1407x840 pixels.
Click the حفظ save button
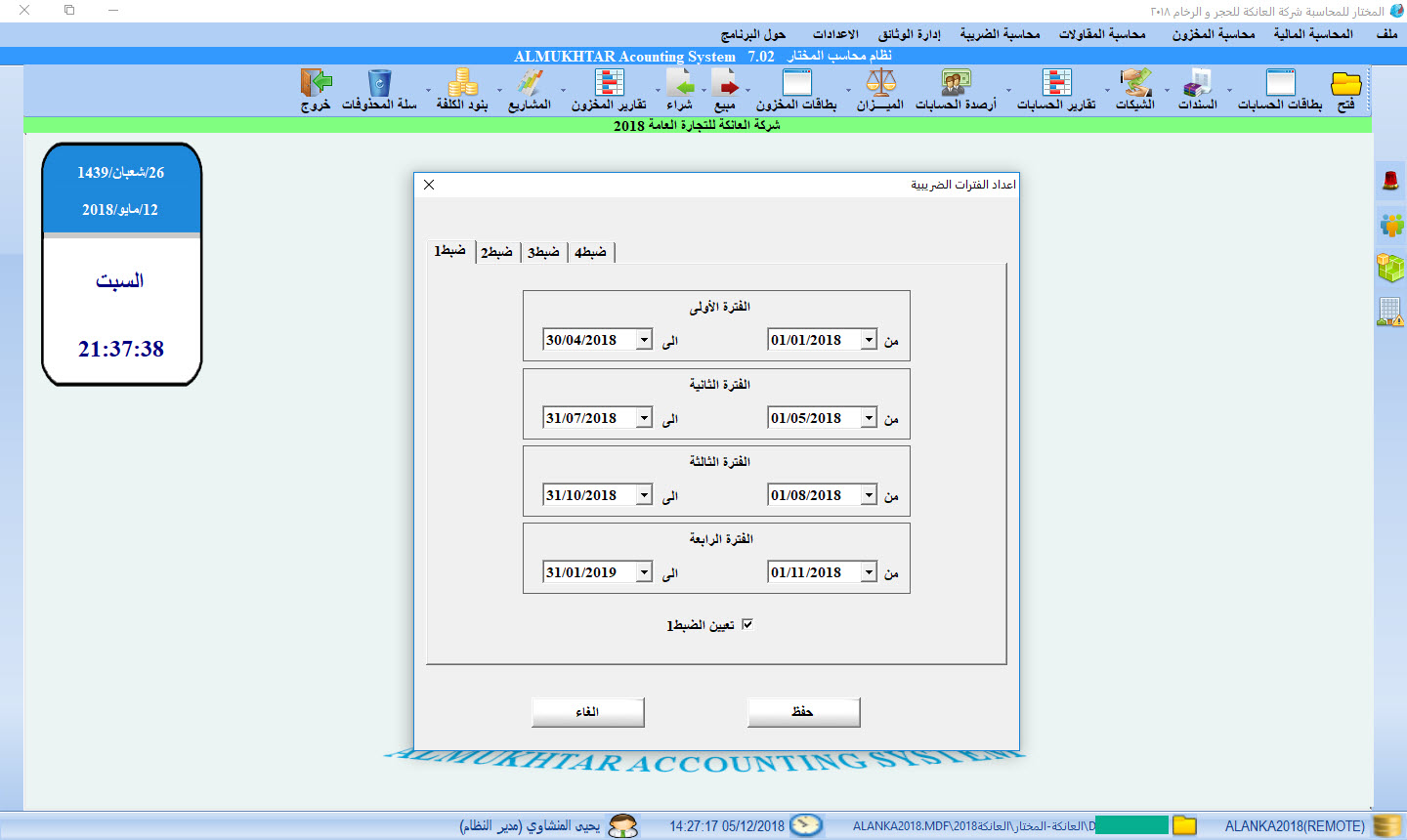point(803,712)
